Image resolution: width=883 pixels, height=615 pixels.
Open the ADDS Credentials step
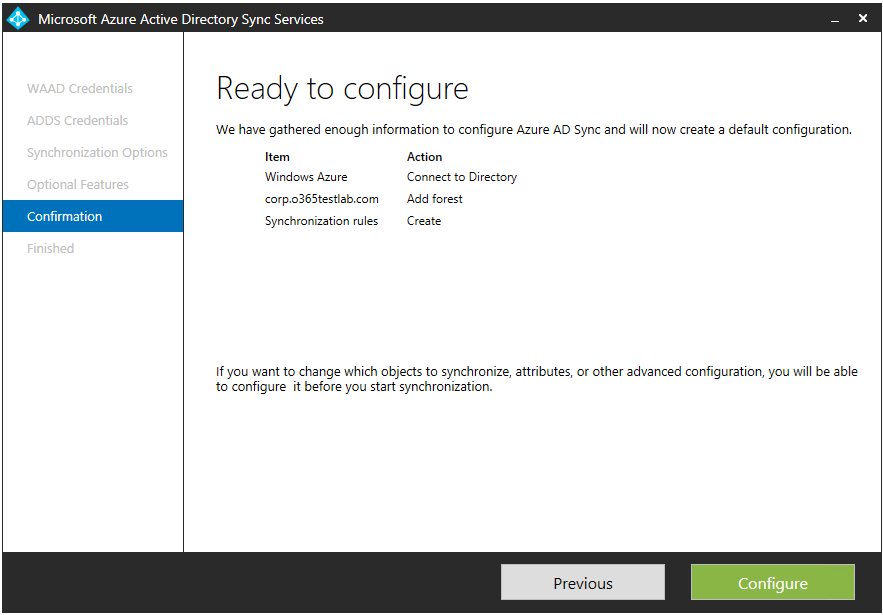click(x=78, y=121)
